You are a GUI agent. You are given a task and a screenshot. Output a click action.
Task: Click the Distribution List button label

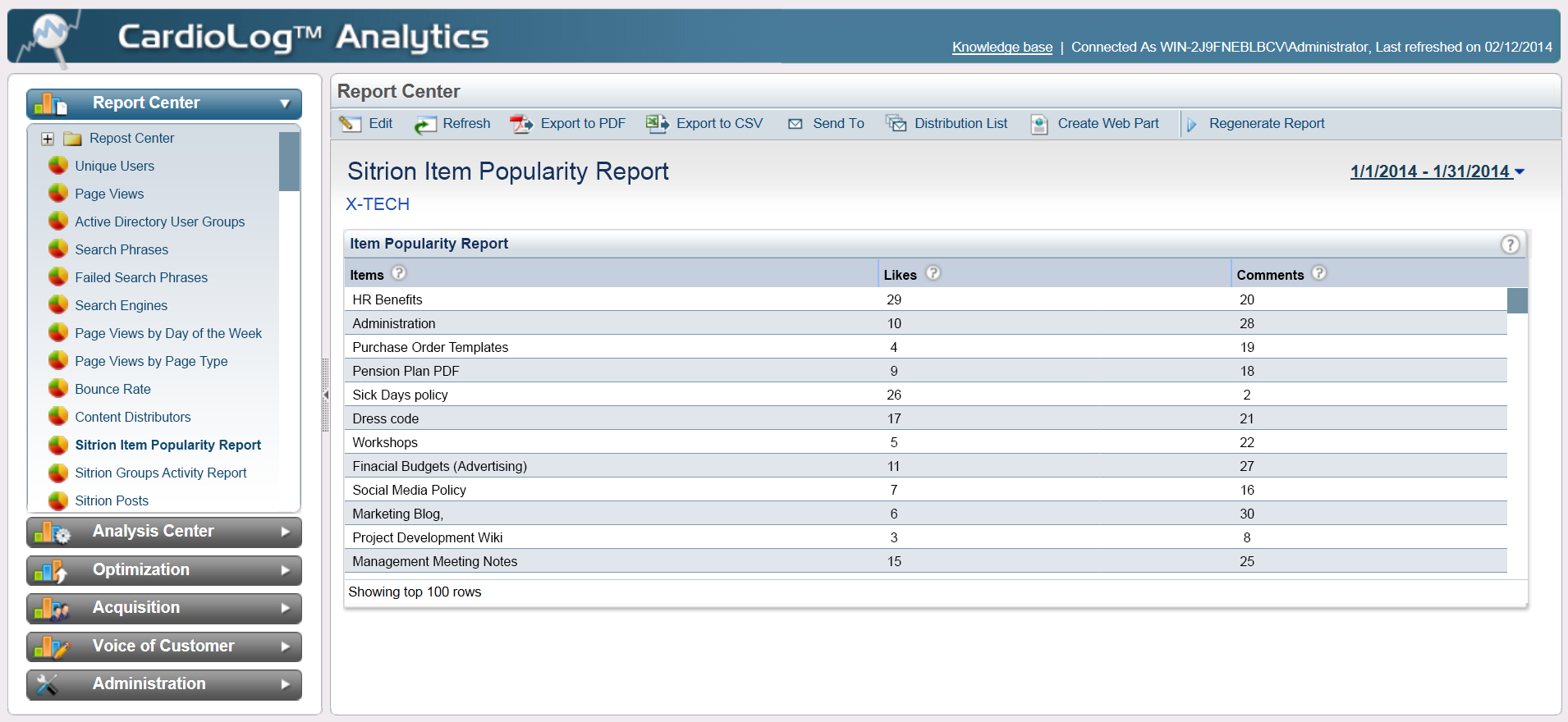961,123
